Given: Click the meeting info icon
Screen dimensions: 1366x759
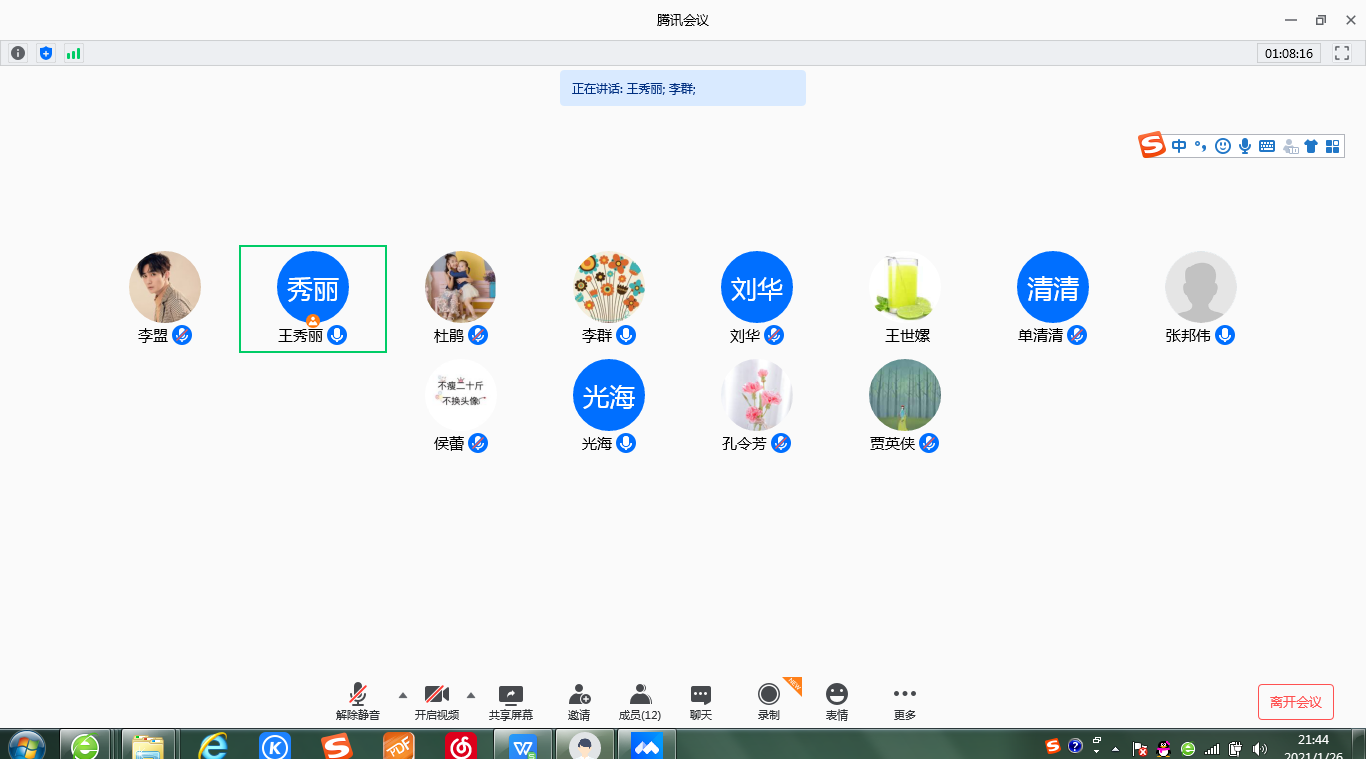Looking at the screenshot, I should point(18,53).
